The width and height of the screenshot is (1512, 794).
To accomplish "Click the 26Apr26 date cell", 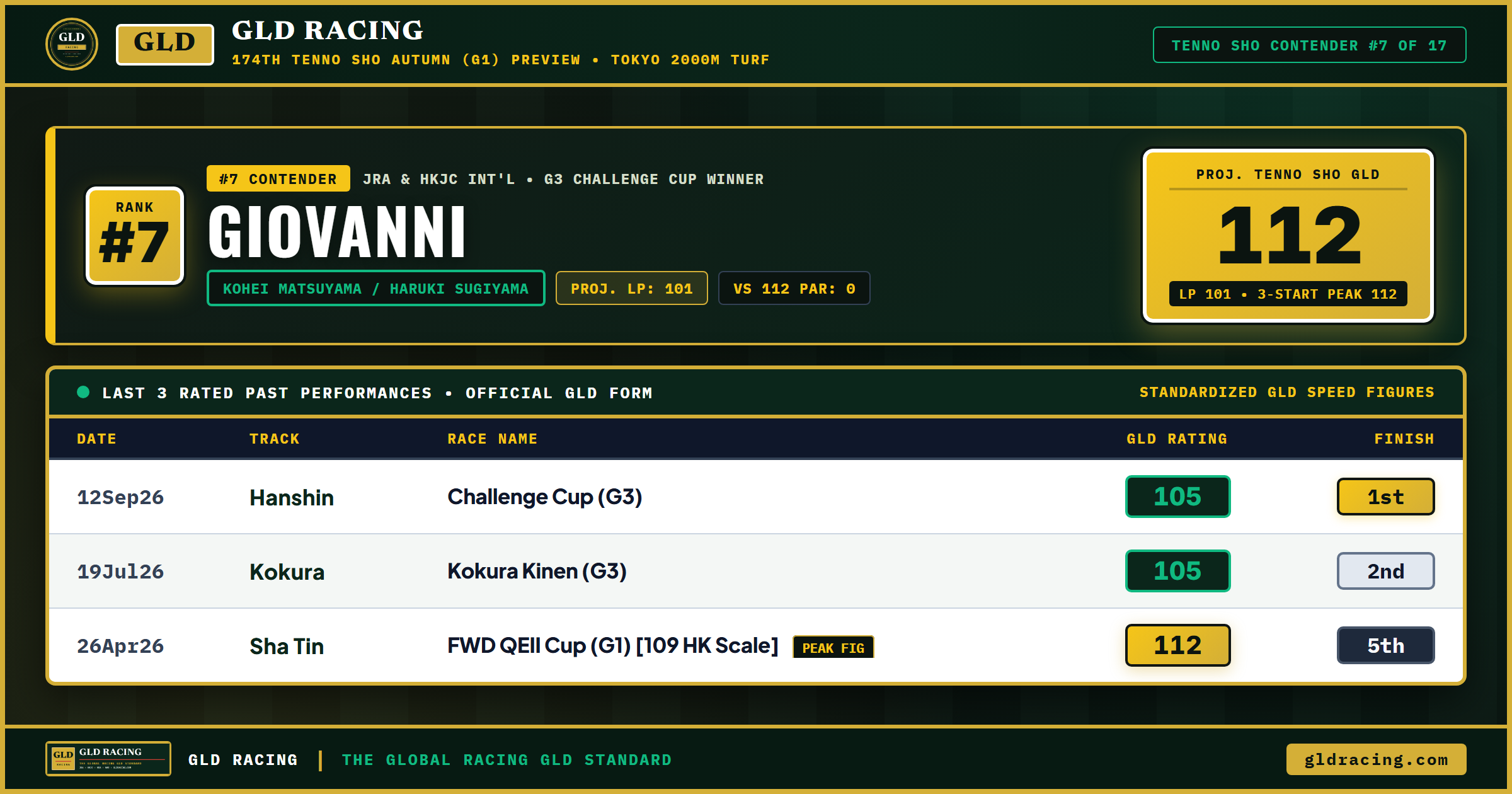I will (120, 646).
